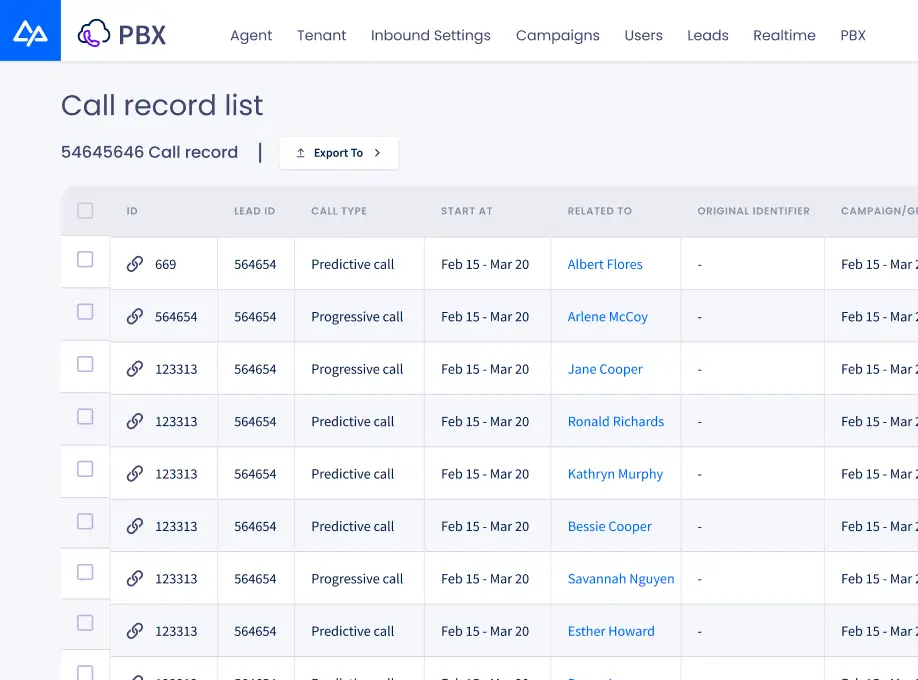Click the link icon in the Albert Flores row
Screen dimensions: 918x680
(135, 264)
